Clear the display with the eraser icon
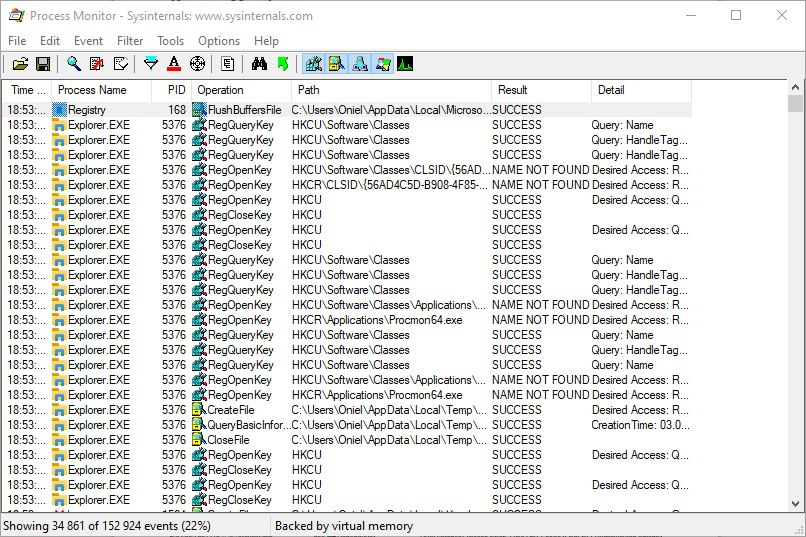 [x=121, y=64]
